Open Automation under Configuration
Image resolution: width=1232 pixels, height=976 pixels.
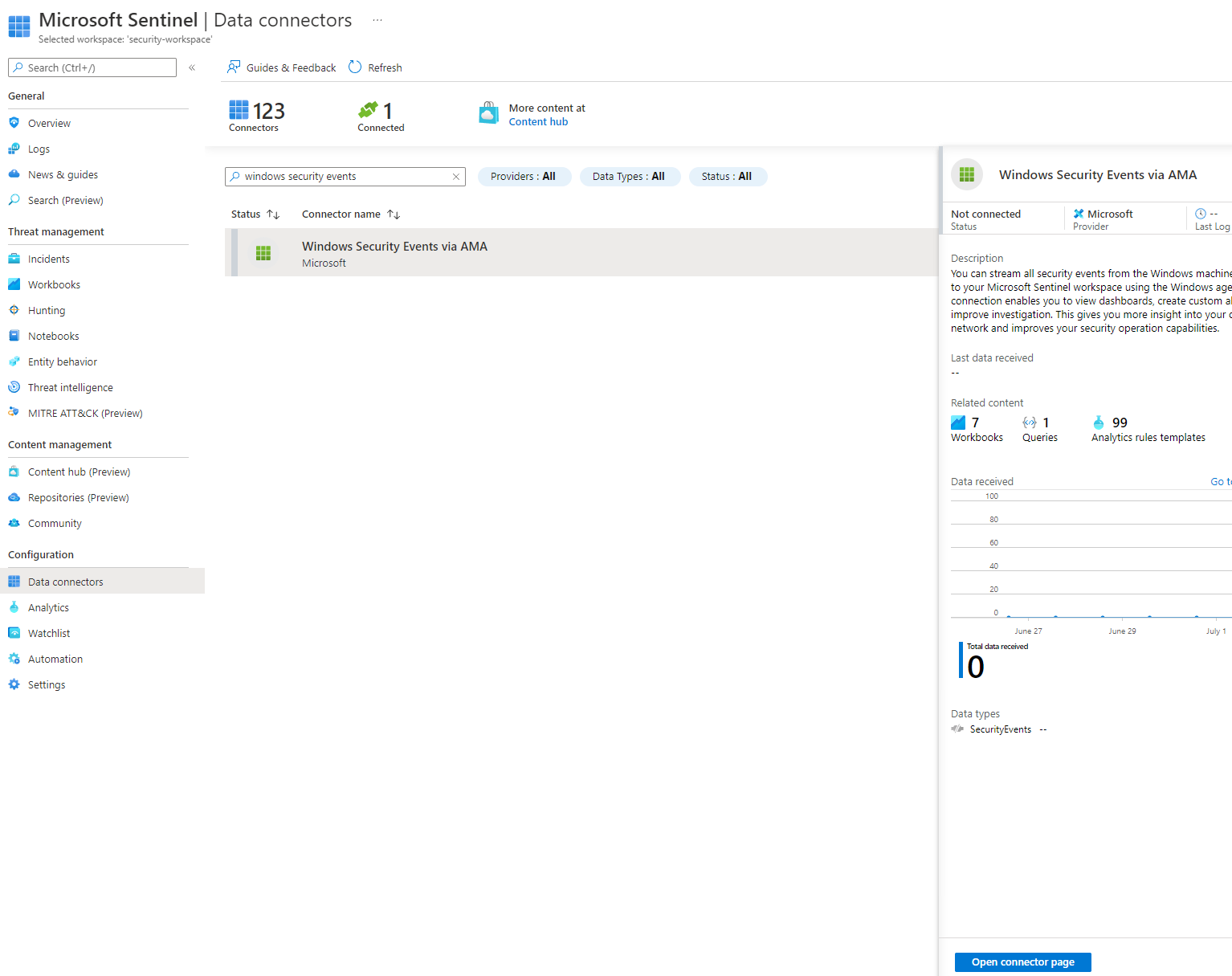[55, 659]
